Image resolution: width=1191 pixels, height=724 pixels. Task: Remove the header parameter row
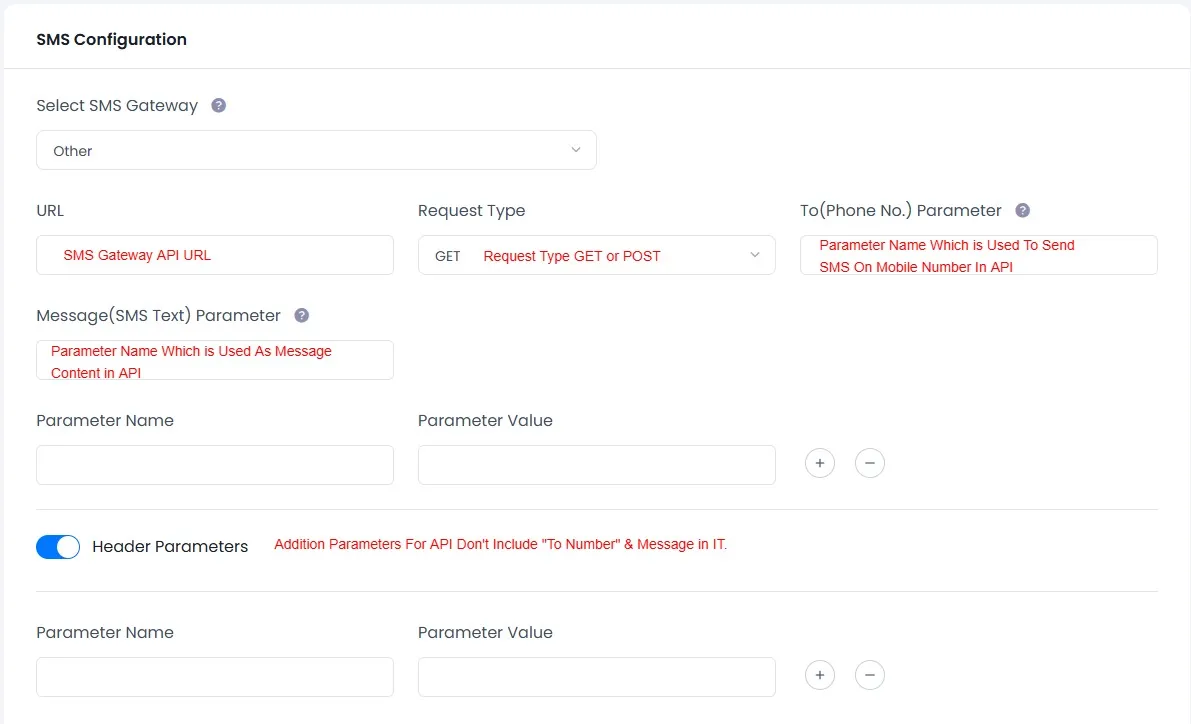[870, 675]
